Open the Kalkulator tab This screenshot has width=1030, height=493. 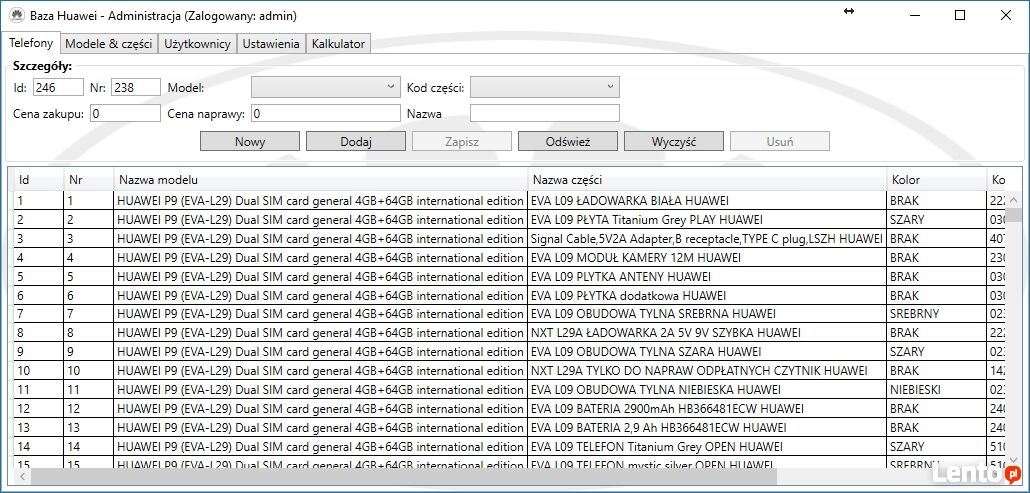[x=338, y=44]
